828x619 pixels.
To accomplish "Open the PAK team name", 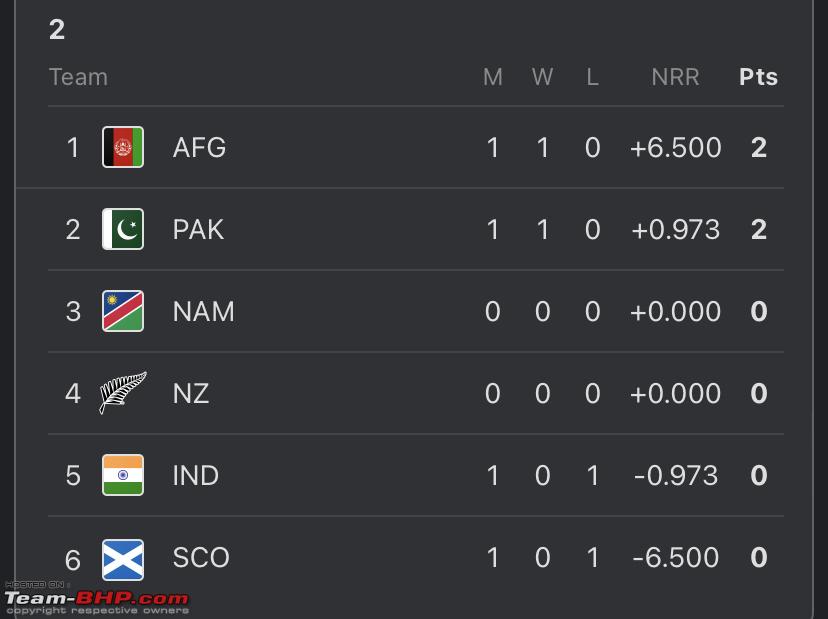I will coord(198,229).
